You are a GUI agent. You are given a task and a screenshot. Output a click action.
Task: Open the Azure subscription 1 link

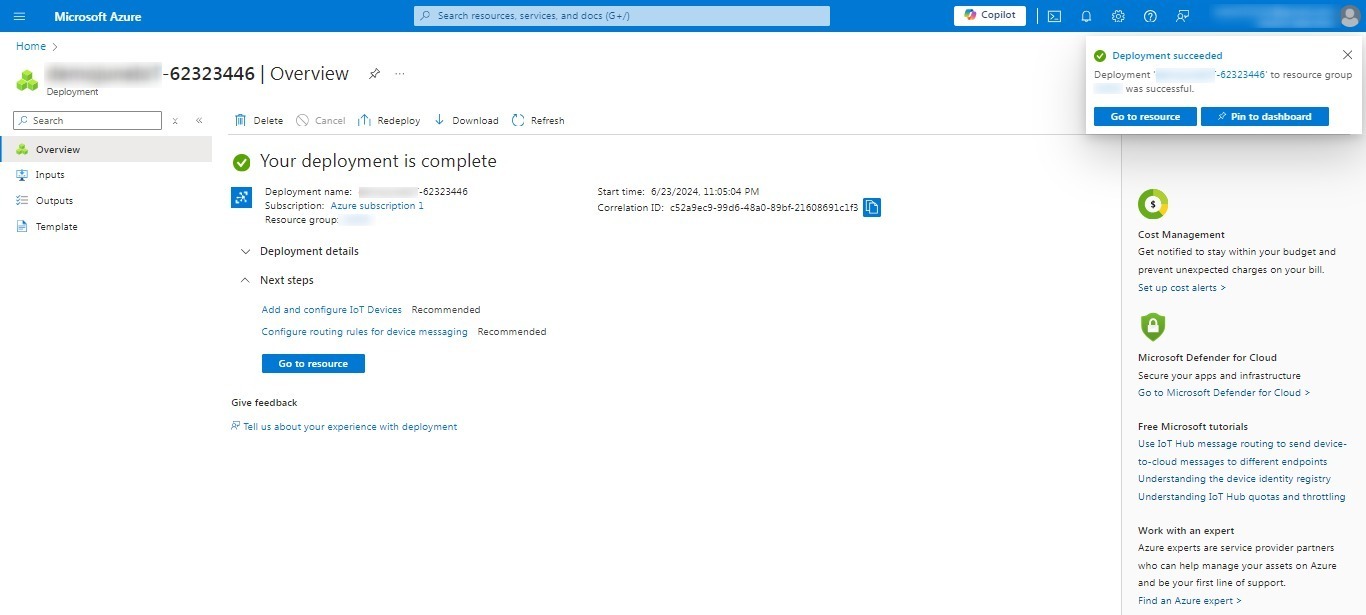coord(377,206)
